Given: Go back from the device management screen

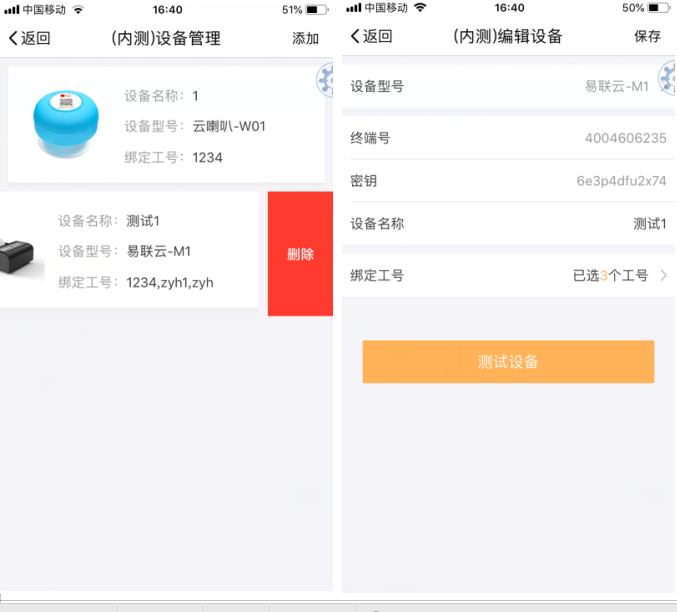Looking at the screenshot, I should tap(29, 38).
